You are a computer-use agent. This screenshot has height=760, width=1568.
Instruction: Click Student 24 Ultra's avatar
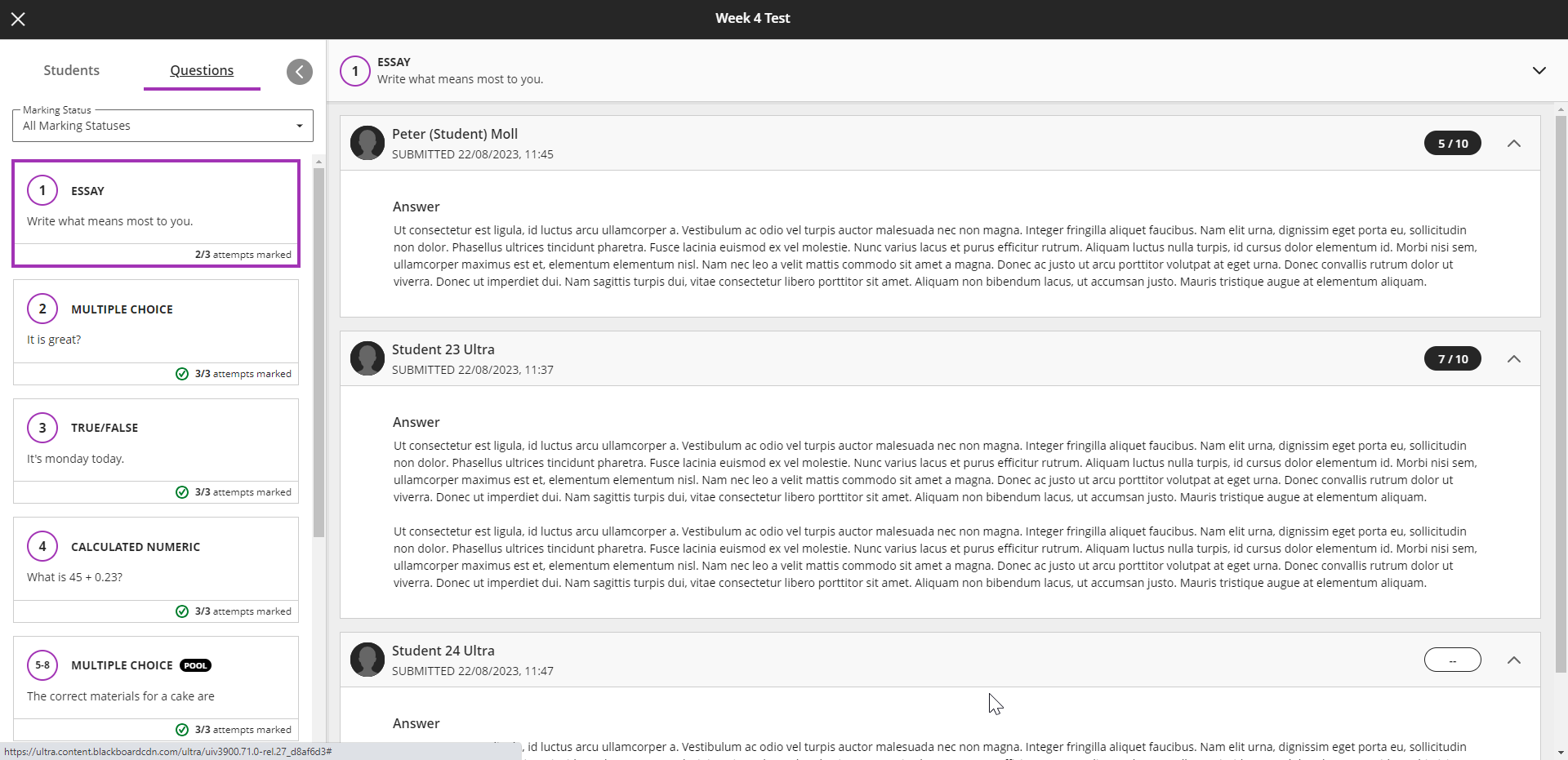[367, 660]
